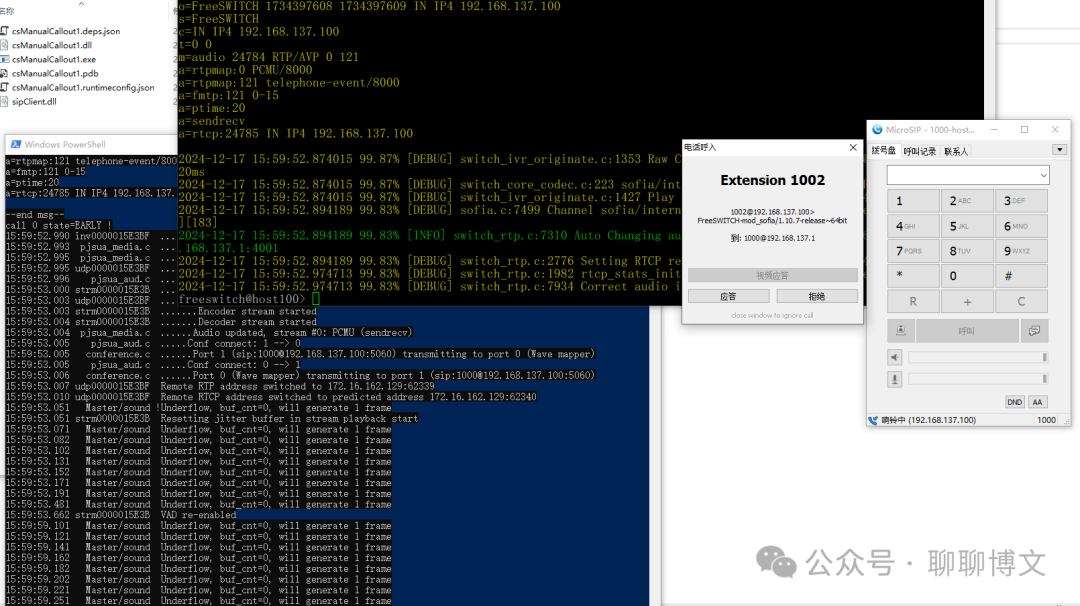The image size is (1080, 606).
Task: Toggle AA auto-answer mode
Action: pyautogui.click(x=1037, y=402)
